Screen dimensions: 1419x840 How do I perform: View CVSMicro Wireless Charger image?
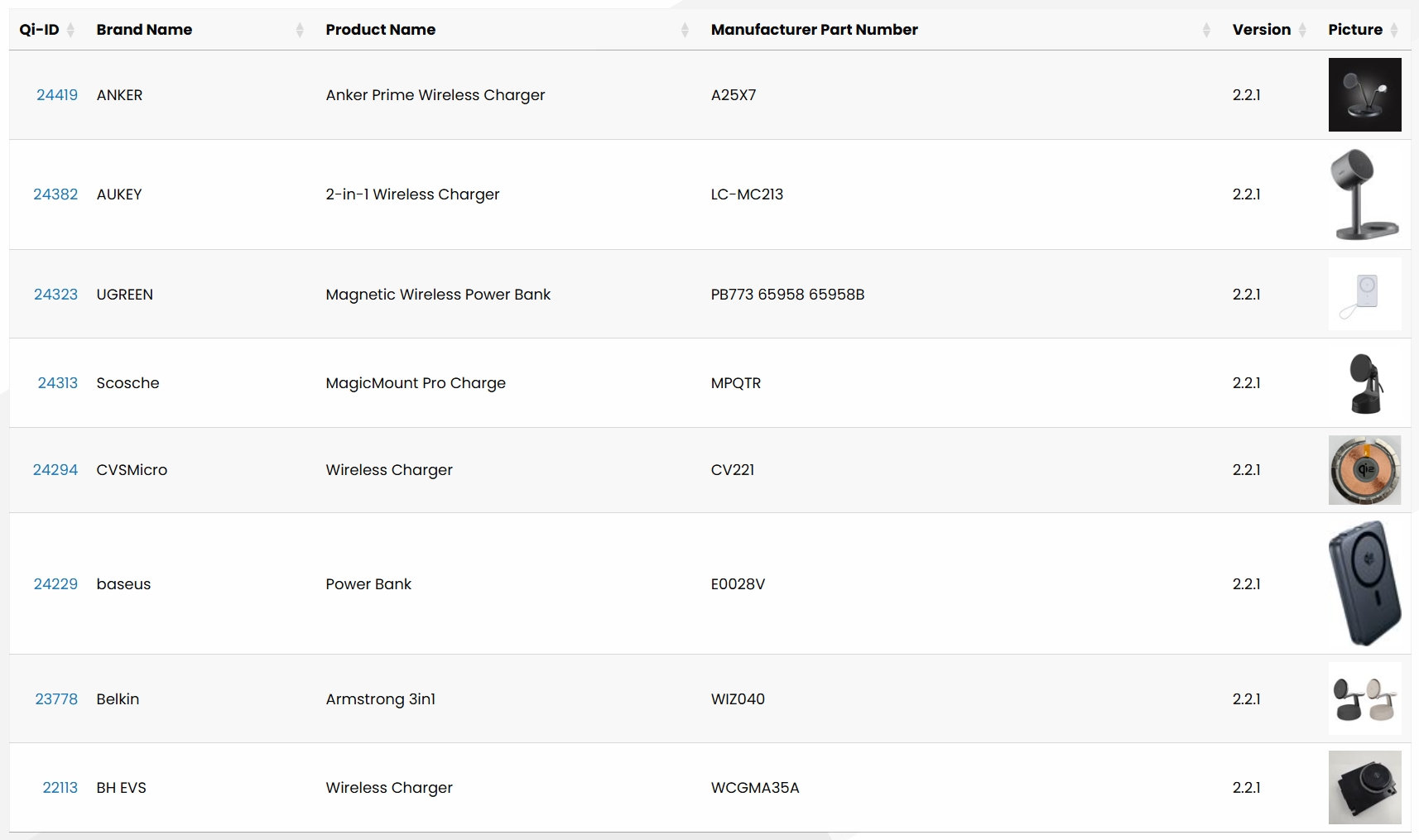click(x=1364, y=470)
